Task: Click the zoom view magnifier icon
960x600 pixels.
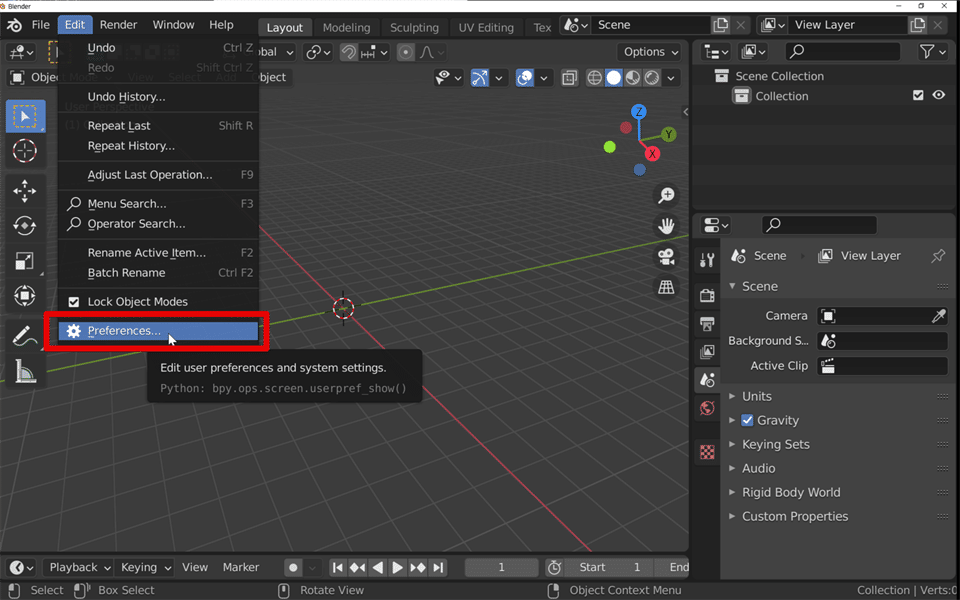Action: (x=666, y=195)
